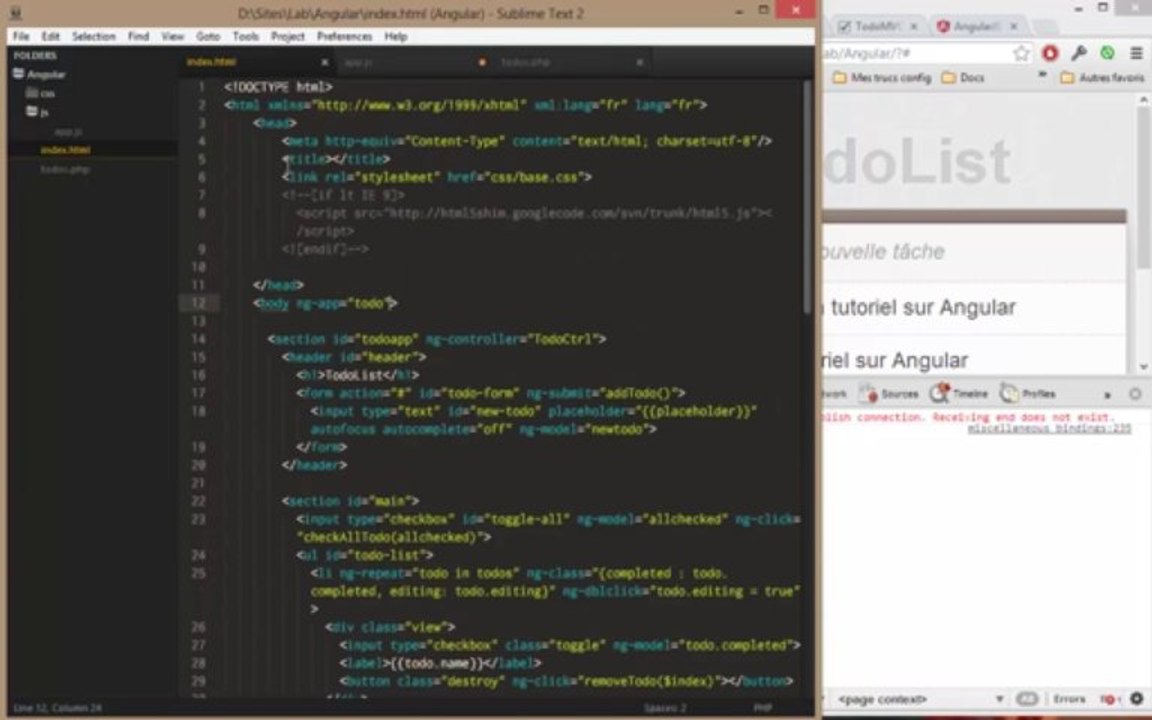This screenshot has width=1152, height=720.
Task: Click the green circular extension icon
Action: coord(1107,53)
